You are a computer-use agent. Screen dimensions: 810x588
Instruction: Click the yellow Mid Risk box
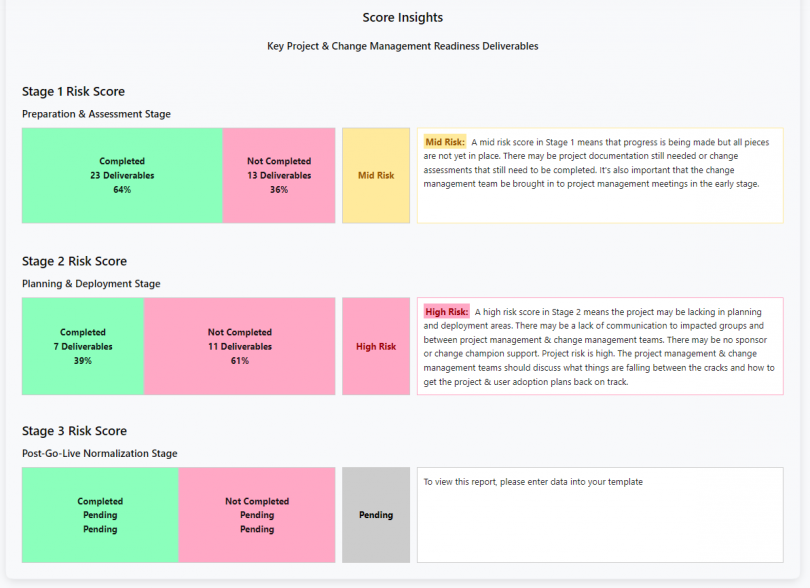(376, 175)
